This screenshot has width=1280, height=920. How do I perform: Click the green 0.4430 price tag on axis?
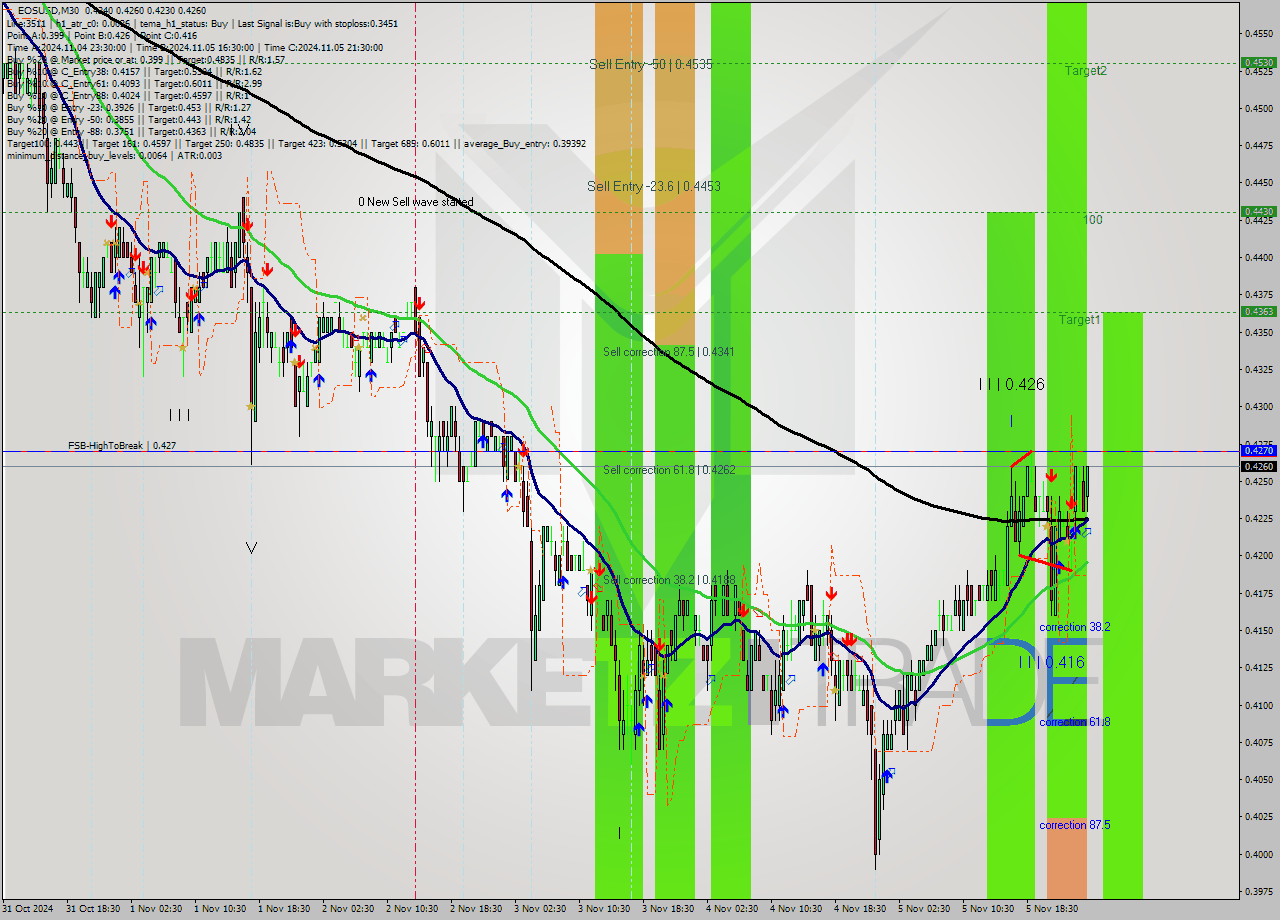pos(1258,211)
